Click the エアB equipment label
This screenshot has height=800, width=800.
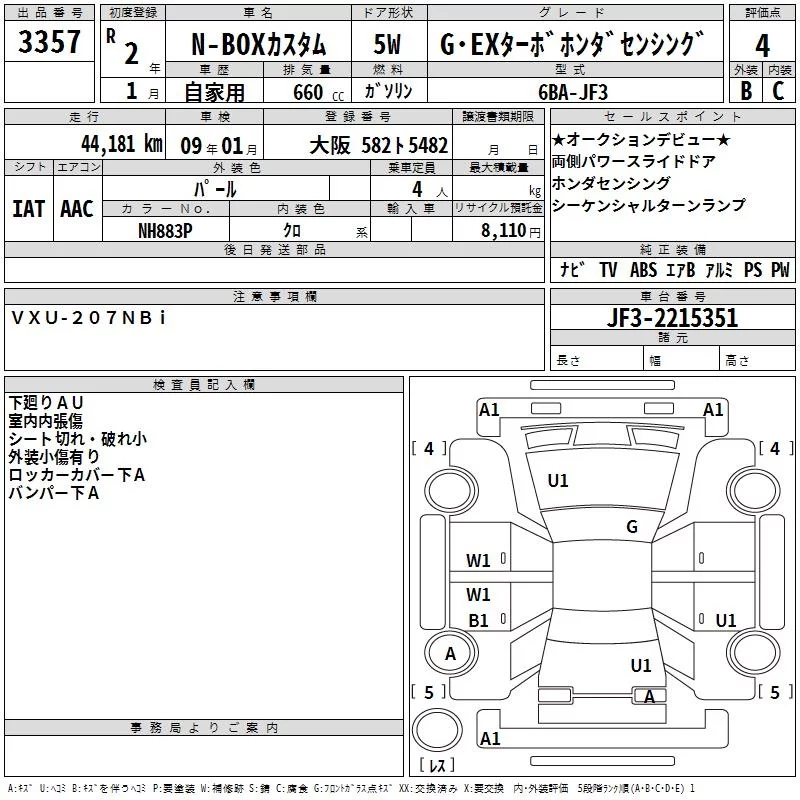tap(681, 269)
